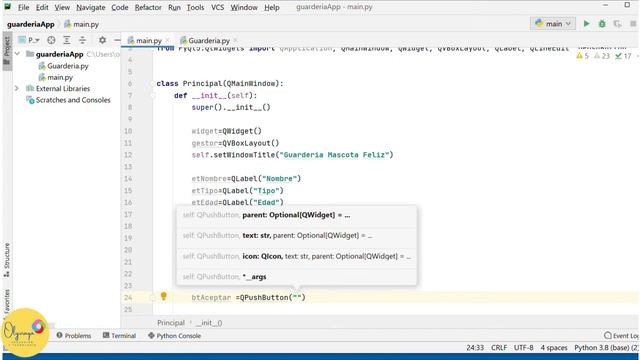Viewport: 640px width, 360px height.
Task: Open the Help menu
Action: (x=271, y=7)
